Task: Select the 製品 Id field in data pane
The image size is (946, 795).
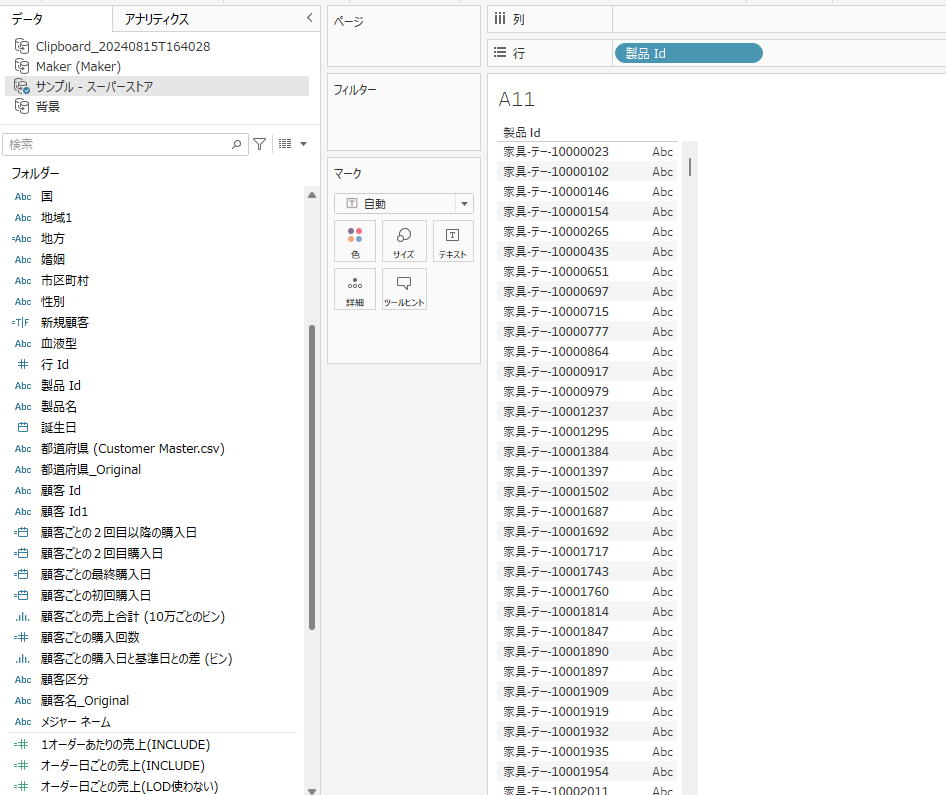Action: click(60, 385)
